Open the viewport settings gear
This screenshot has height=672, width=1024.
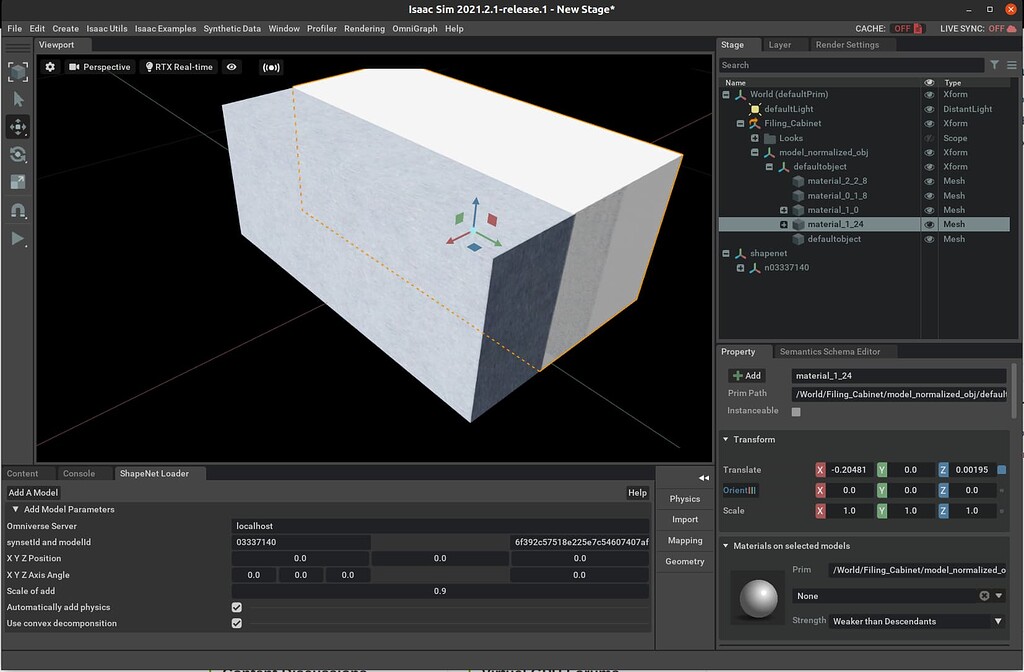[x=50, y=66]
